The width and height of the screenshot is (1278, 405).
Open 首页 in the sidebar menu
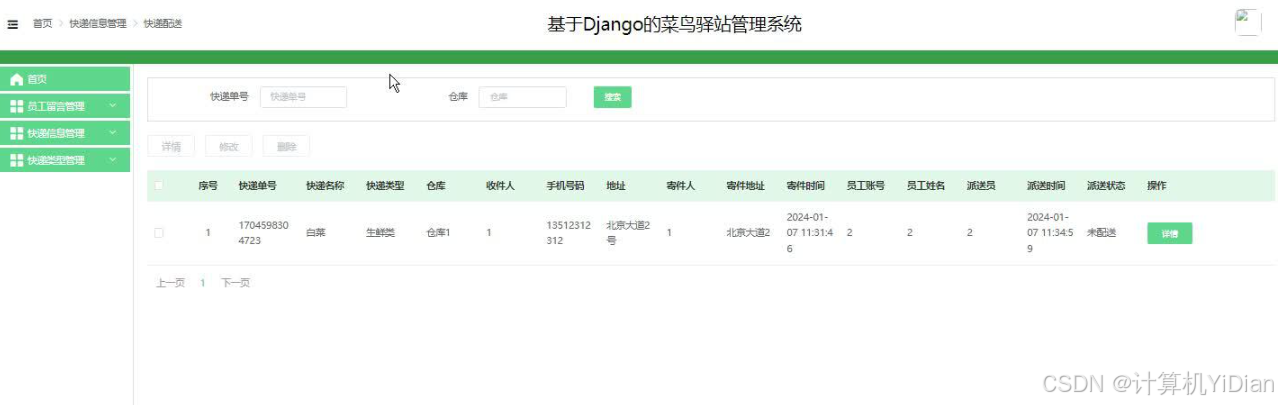pyautogui.click(x=66, y=79)
